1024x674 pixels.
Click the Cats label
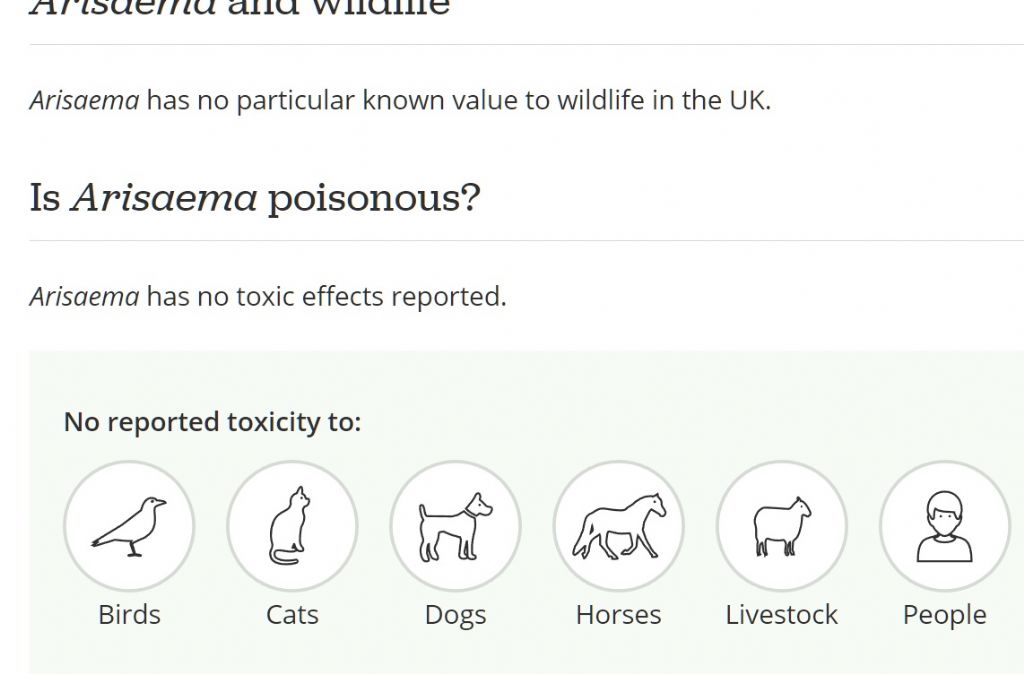(293, 615)
